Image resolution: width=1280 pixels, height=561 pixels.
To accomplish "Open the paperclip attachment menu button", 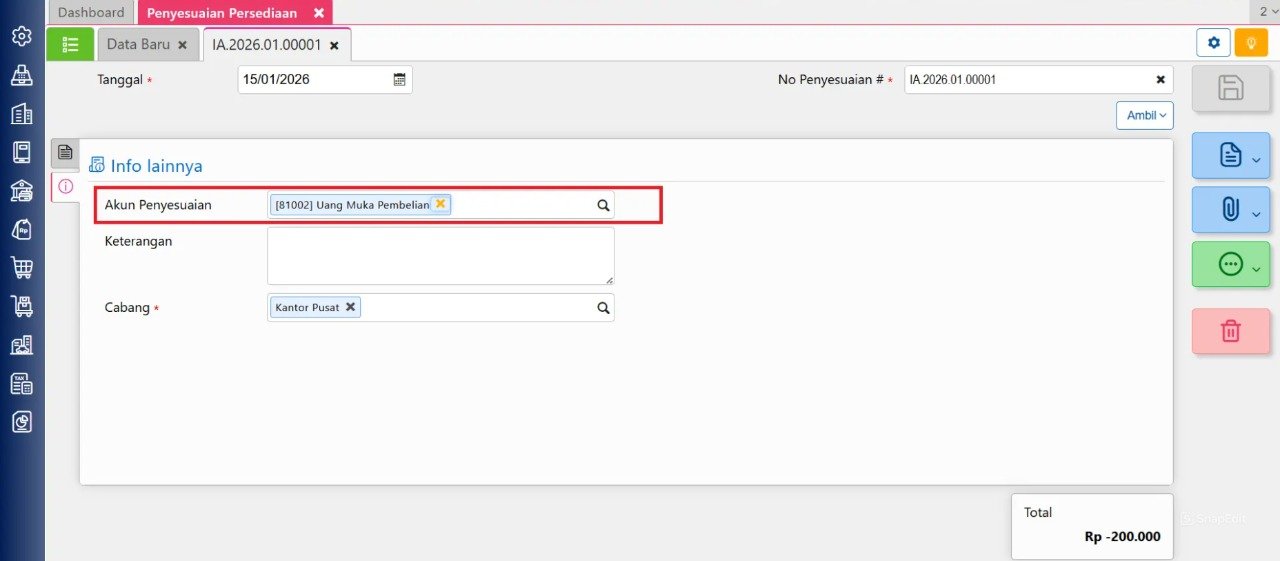I will point(1231,210).
